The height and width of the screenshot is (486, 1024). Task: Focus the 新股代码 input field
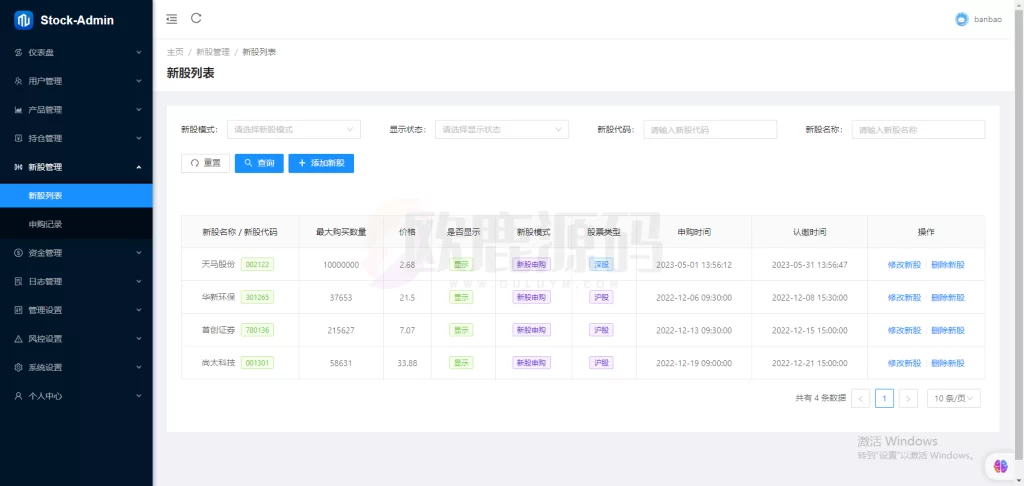(x=711, y=129)
